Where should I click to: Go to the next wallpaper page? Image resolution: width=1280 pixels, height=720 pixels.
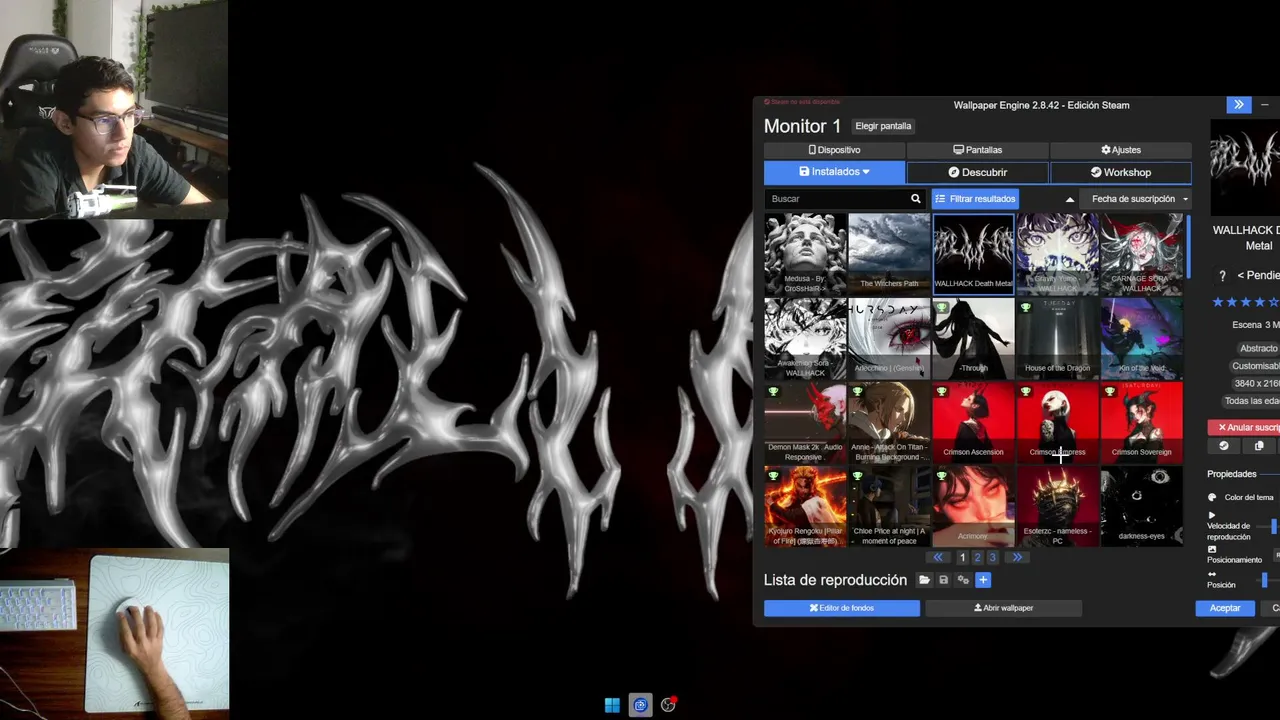[x=1017, y=557]
